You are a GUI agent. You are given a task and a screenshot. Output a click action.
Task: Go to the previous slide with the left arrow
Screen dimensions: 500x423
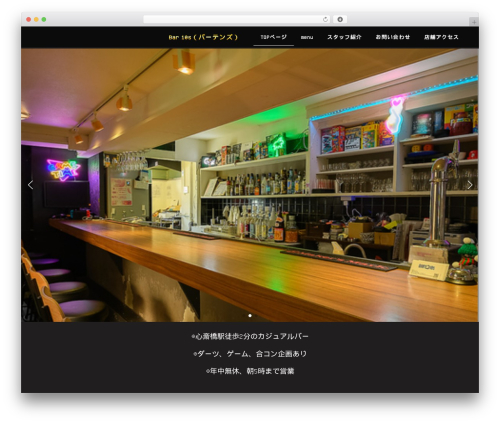[31, 185]
